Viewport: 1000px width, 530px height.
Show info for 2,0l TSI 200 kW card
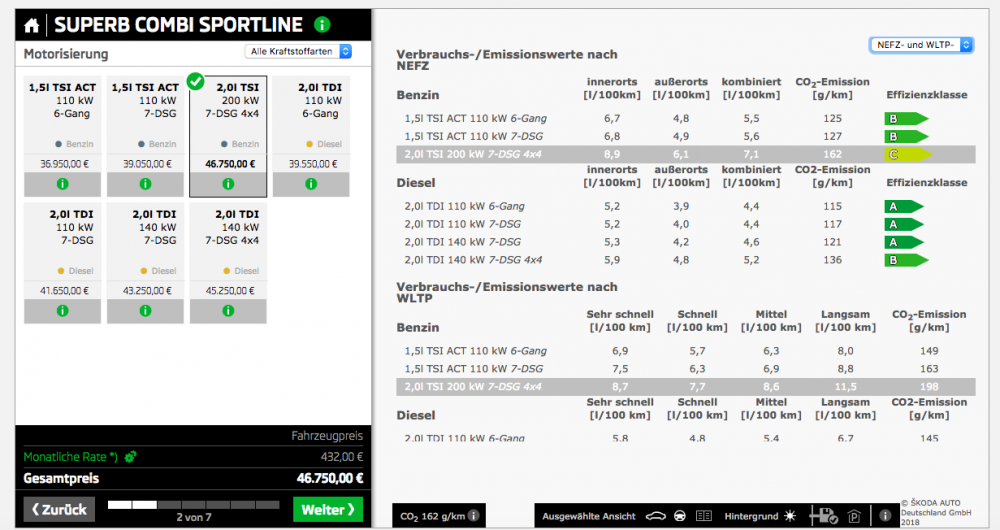[x=228, y=184]
